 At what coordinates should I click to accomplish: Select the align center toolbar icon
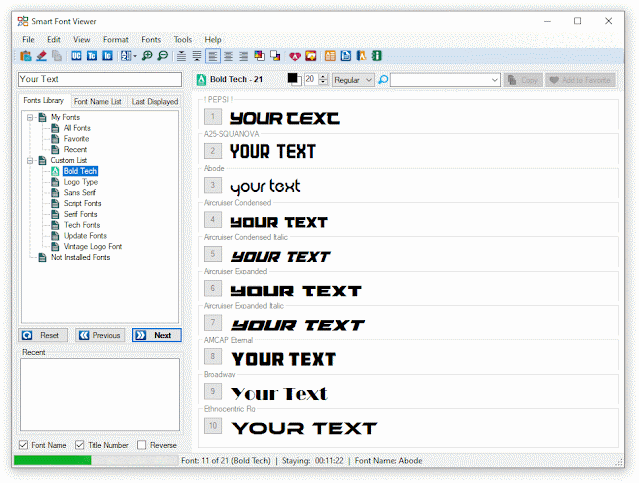pos(228,56)
